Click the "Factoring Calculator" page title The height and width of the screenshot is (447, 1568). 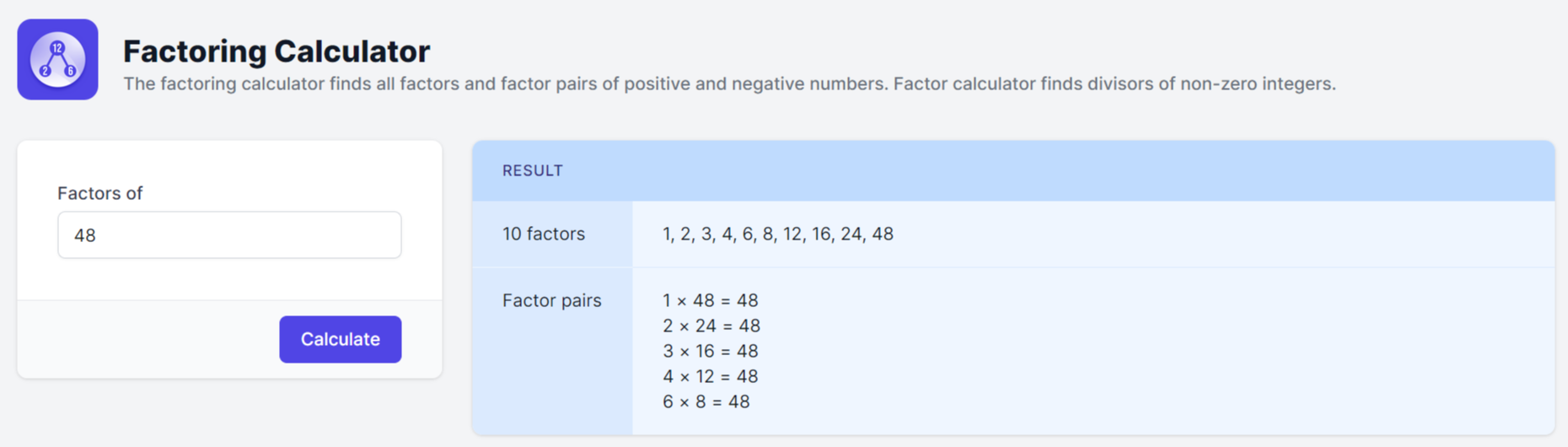pos(276,51)
